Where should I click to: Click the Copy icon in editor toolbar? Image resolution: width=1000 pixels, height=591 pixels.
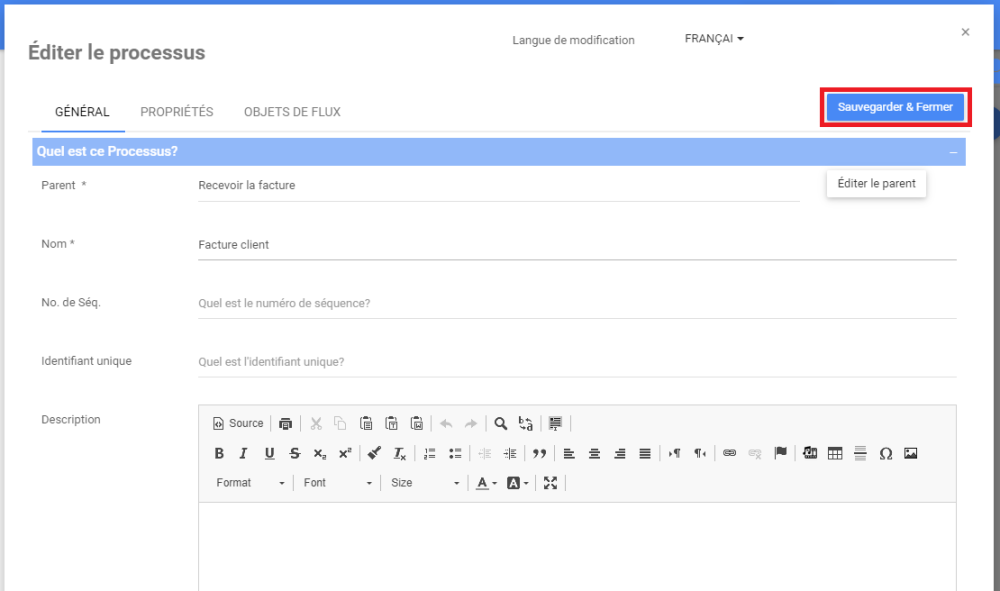click(x=340, y=423)
